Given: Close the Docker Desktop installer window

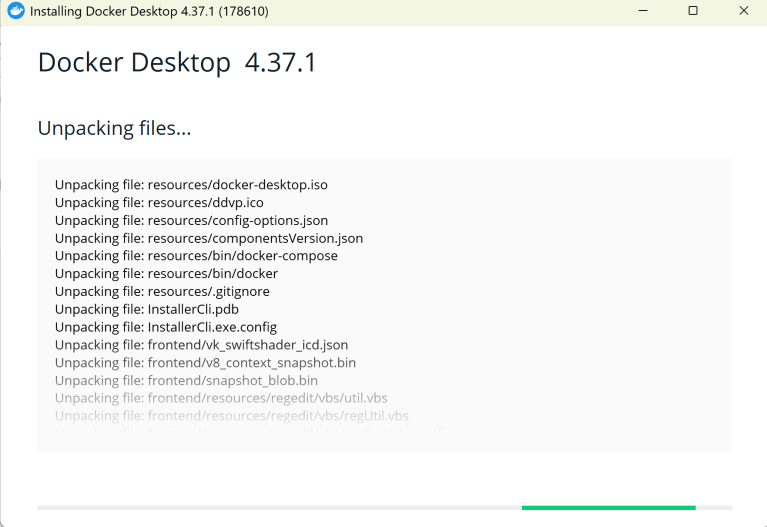Looking at the screenshot, I should coord(744,11).
